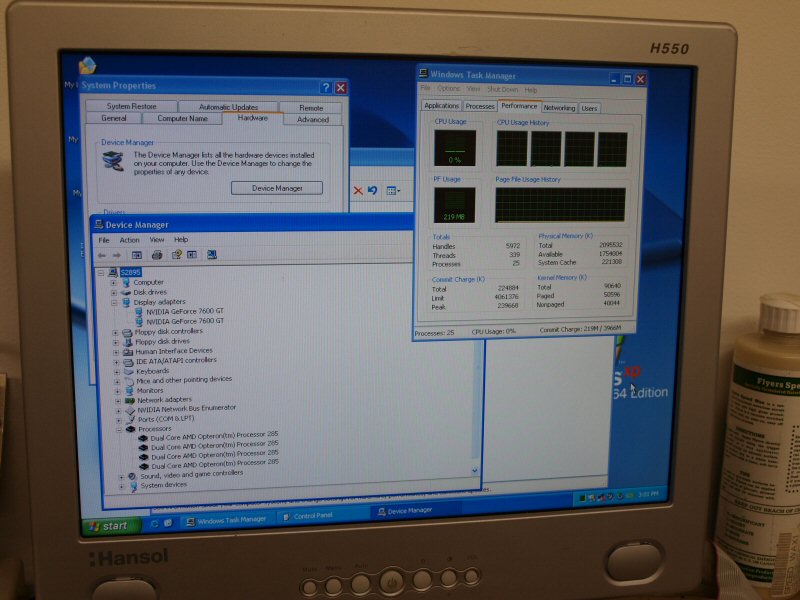The height and width of the screenshot is (600, 800).
Task: Open the View menu in Device Manager
Action: (x=157, y=239)
